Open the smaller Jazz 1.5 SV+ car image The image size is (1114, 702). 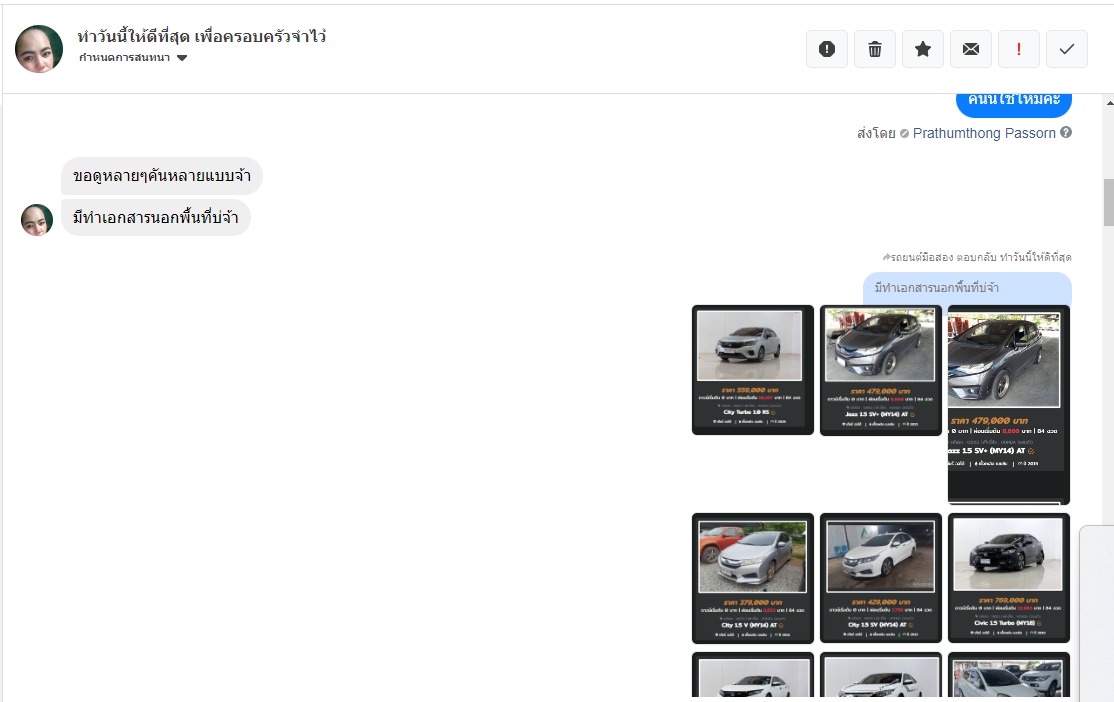[880, 369]
